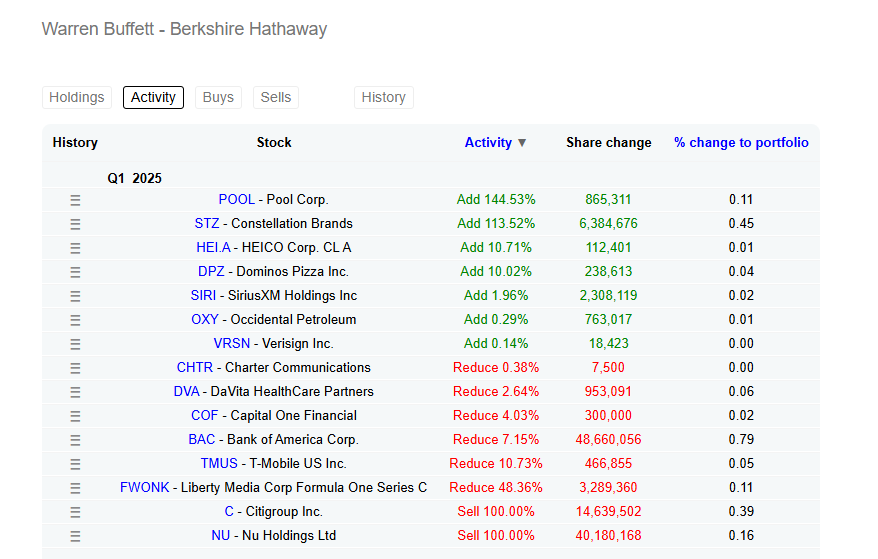Open history icon for FWONK row

tap(75, 488)
